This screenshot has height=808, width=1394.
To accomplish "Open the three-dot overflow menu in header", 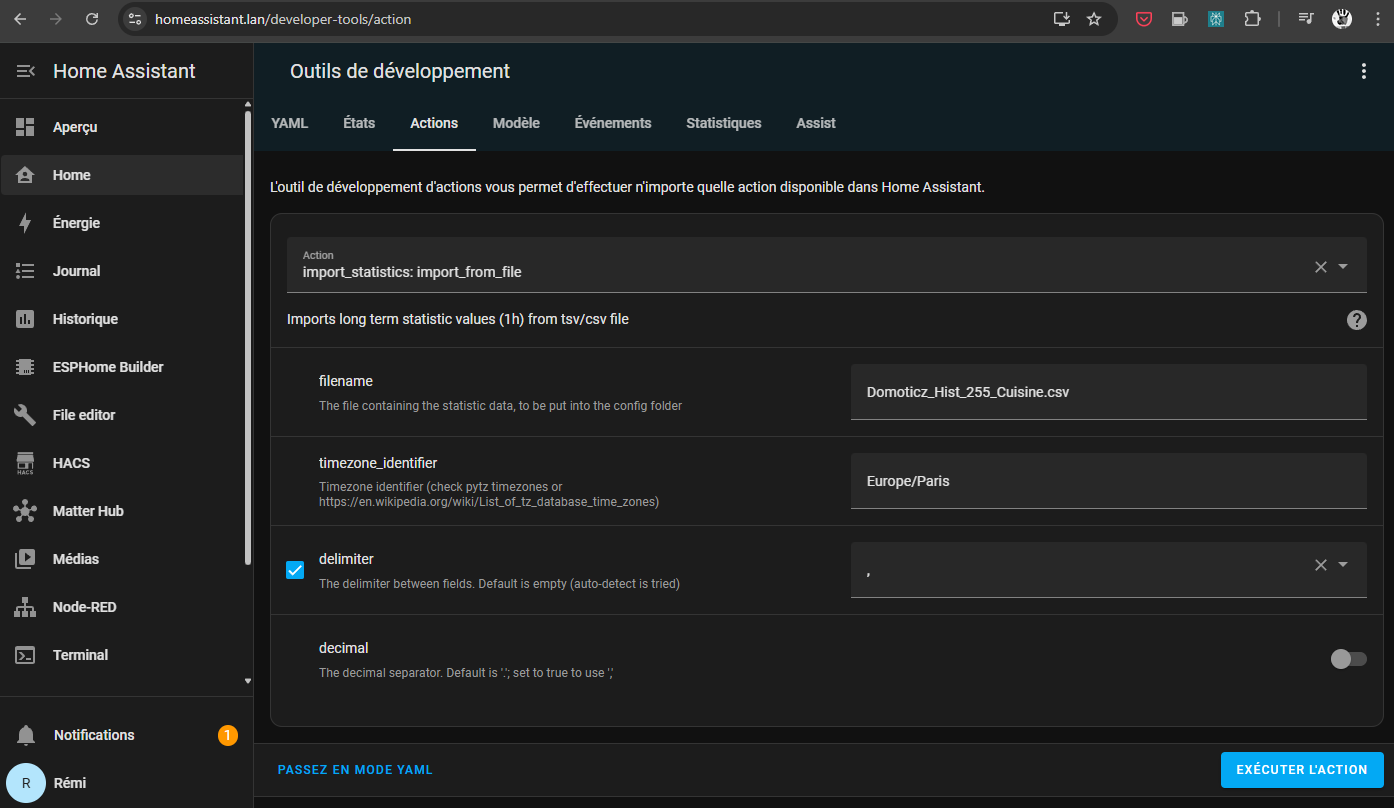I will coord(1363,71).
